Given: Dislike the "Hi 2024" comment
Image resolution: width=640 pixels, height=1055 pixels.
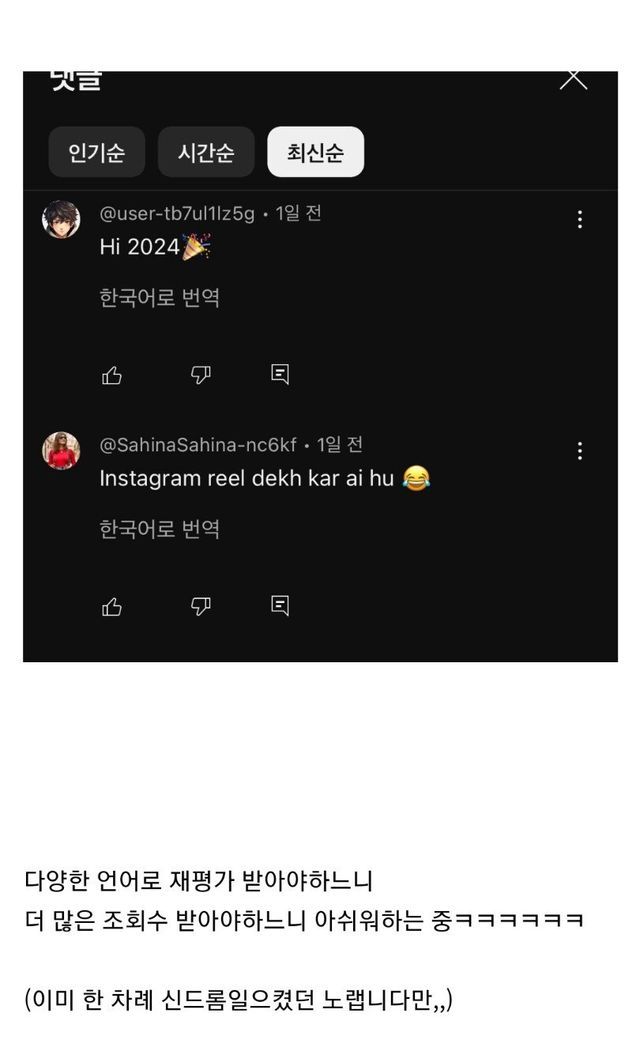Looking at the screenshot, I should (201, 375).
